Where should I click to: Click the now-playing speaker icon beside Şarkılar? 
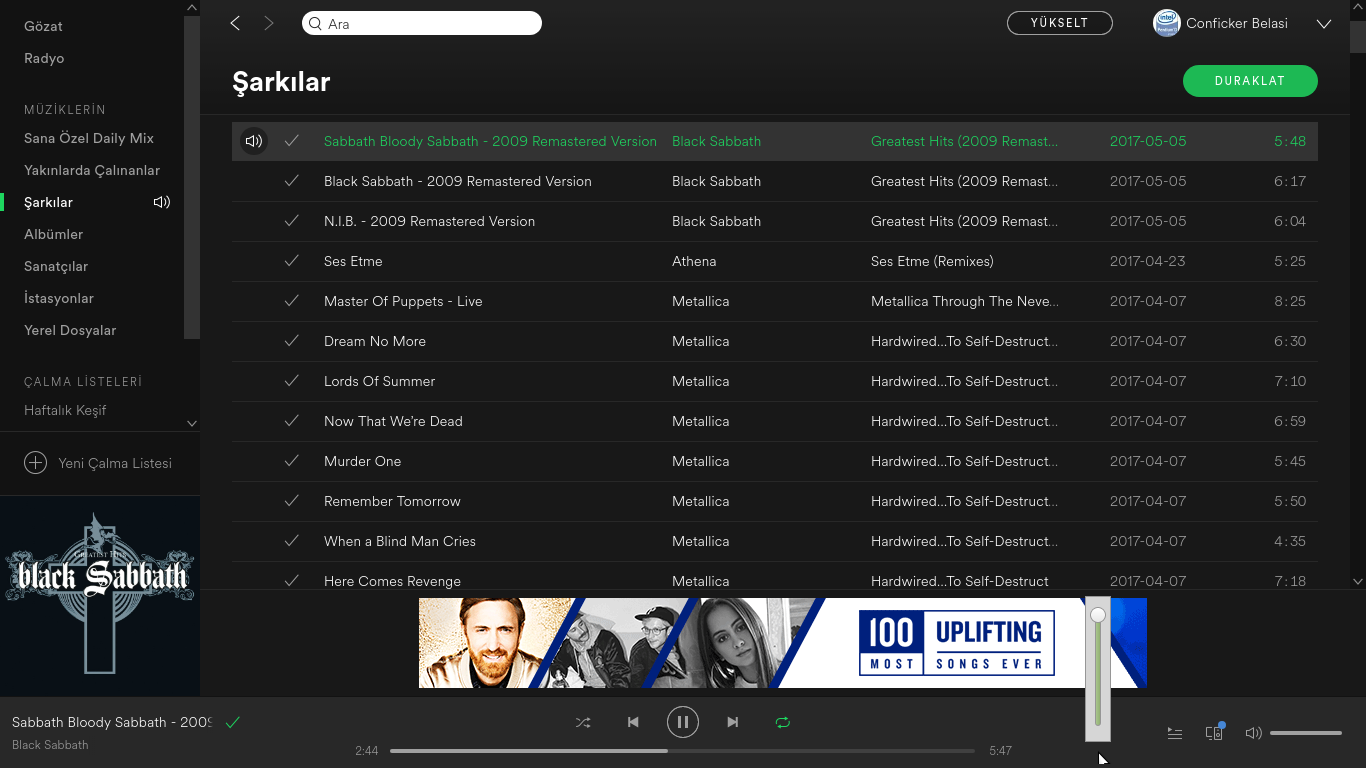162,202
